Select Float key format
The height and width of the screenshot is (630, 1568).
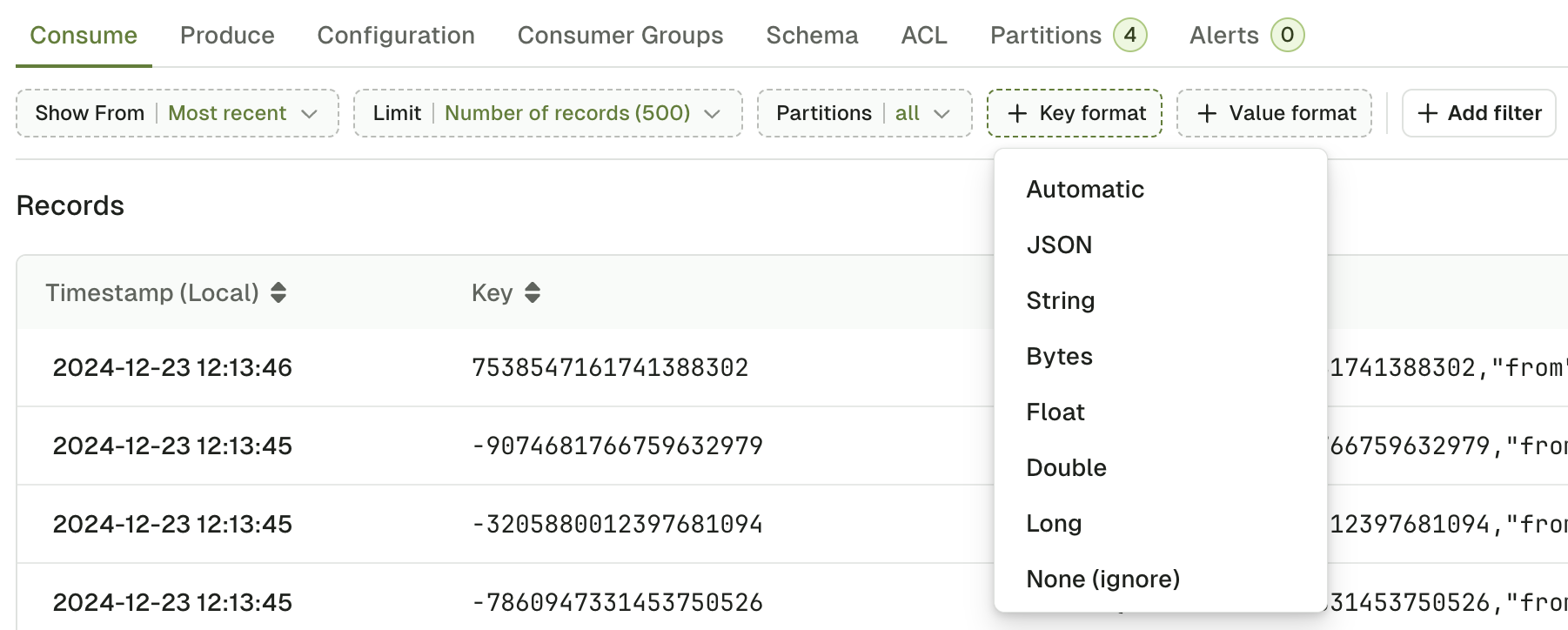[x=1160, y=412]
